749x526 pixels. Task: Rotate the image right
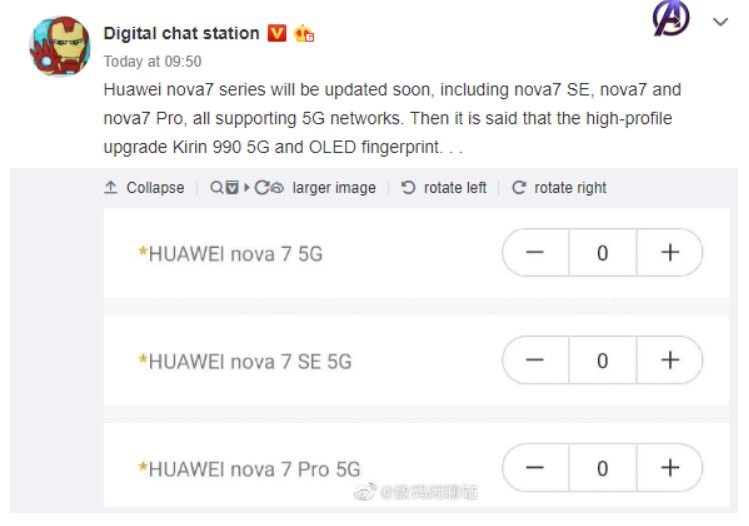[x=559, y=187]
